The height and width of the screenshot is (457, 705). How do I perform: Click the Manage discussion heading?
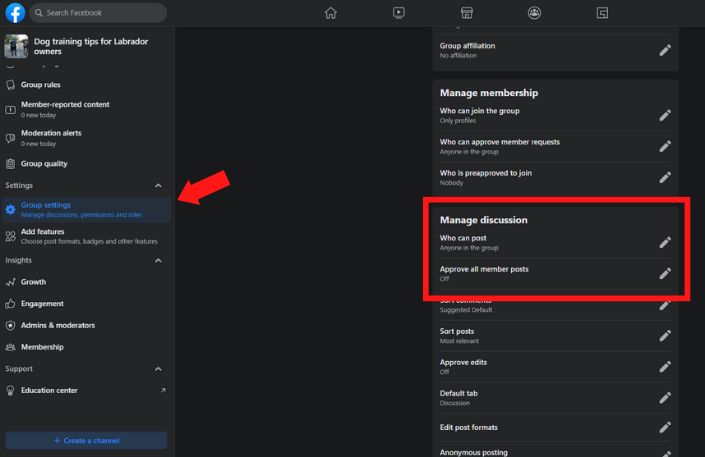483,220
